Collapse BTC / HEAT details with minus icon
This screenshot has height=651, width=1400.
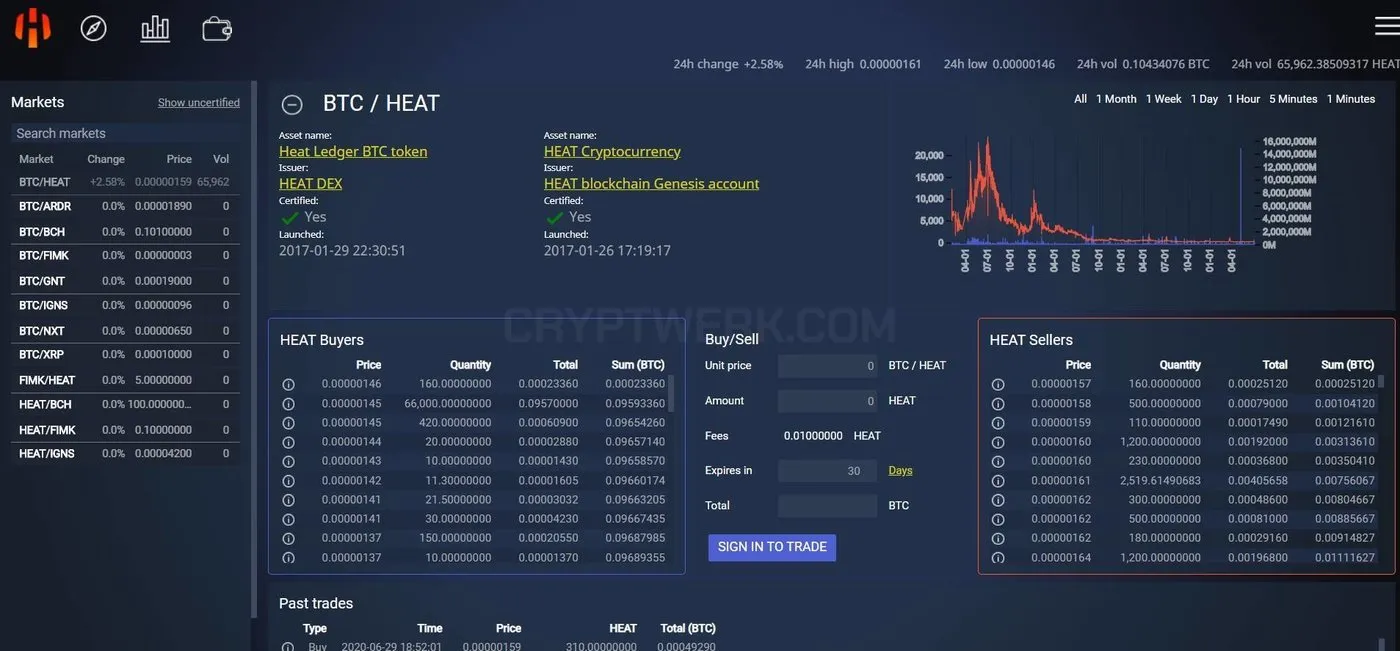[x=292, y=104]
